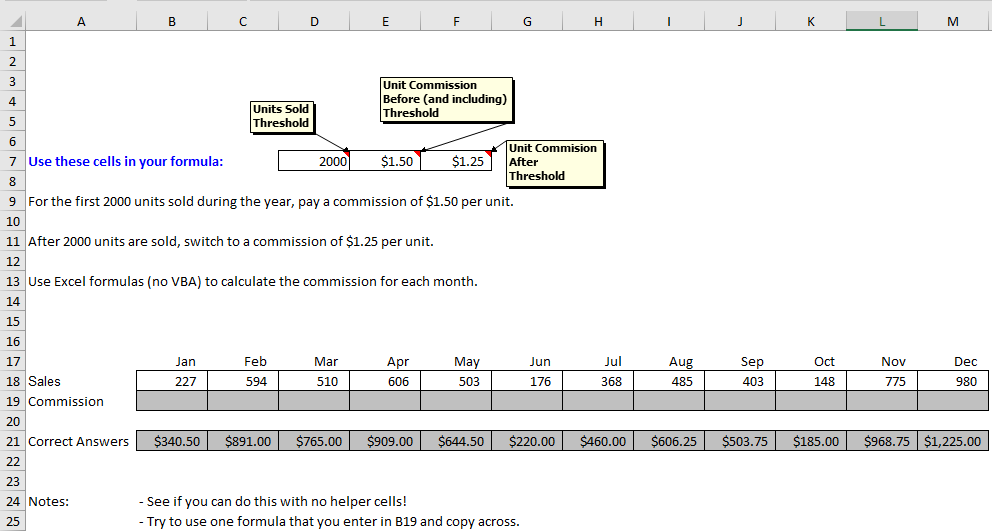
Task: Click correct answer $220.00
Action: click(527, 441)
